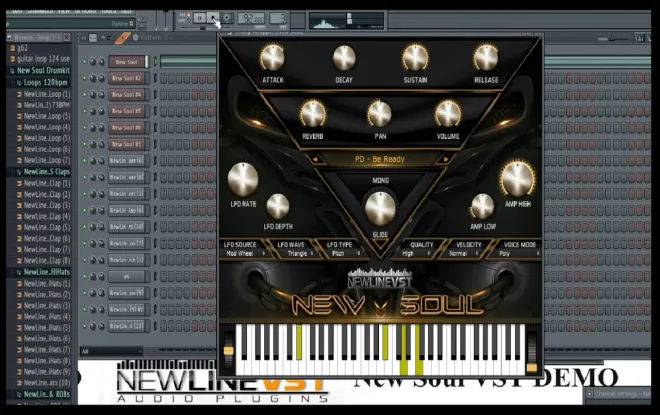Toggle mute LED for New Soul #2 channel
660x415 pixels.
click(84, 78)
